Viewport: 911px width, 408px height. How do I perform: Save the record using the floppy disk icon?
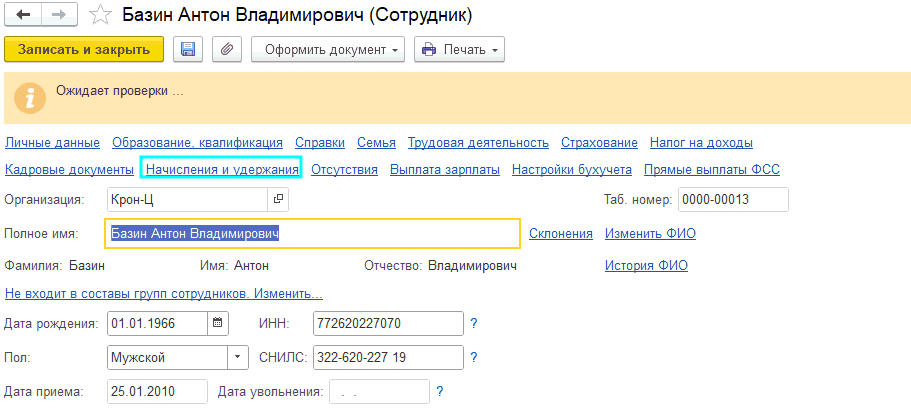click(x=188, y=49)
